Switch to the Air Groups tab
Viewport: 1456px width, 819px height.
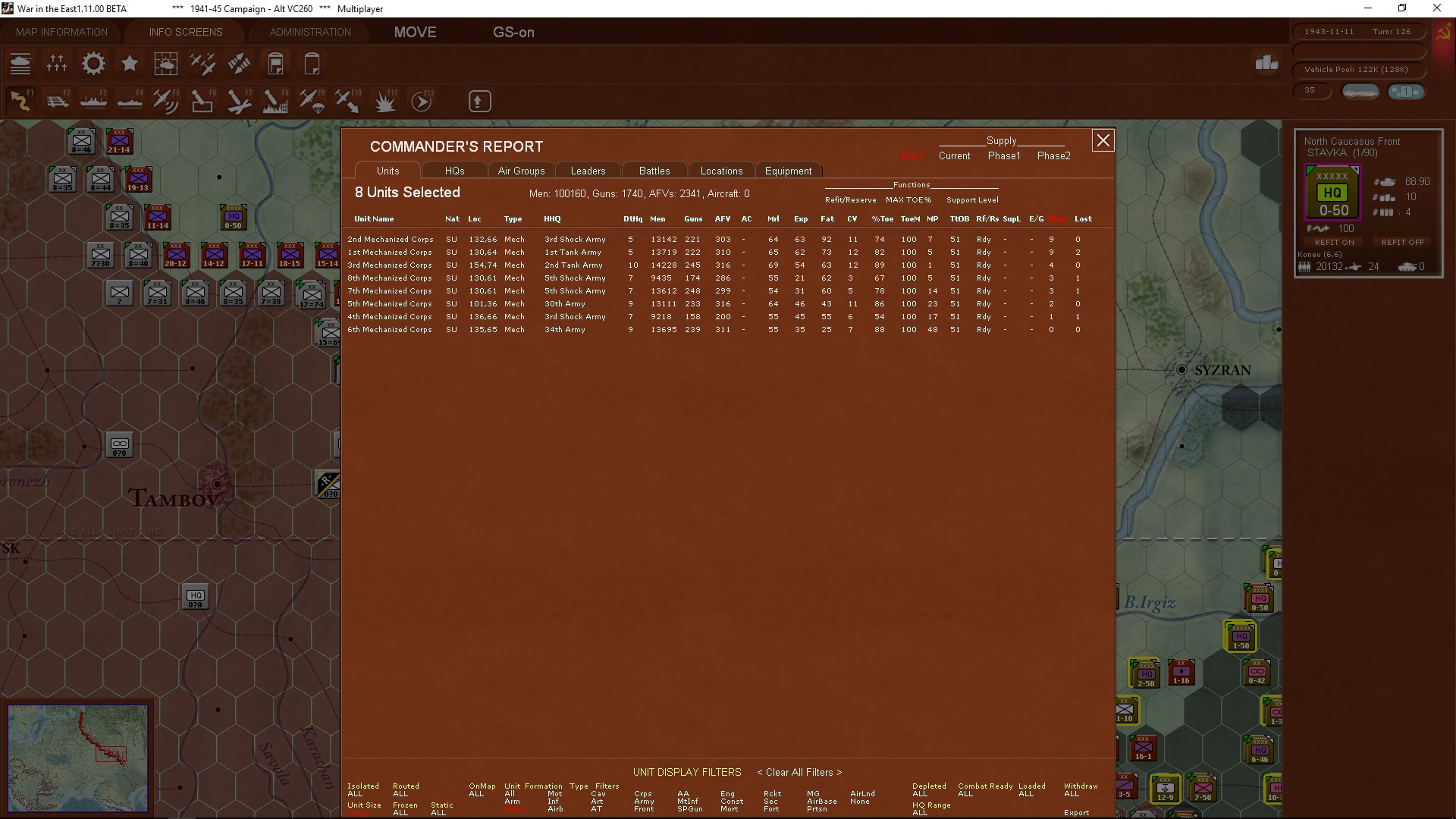point(521,171)
